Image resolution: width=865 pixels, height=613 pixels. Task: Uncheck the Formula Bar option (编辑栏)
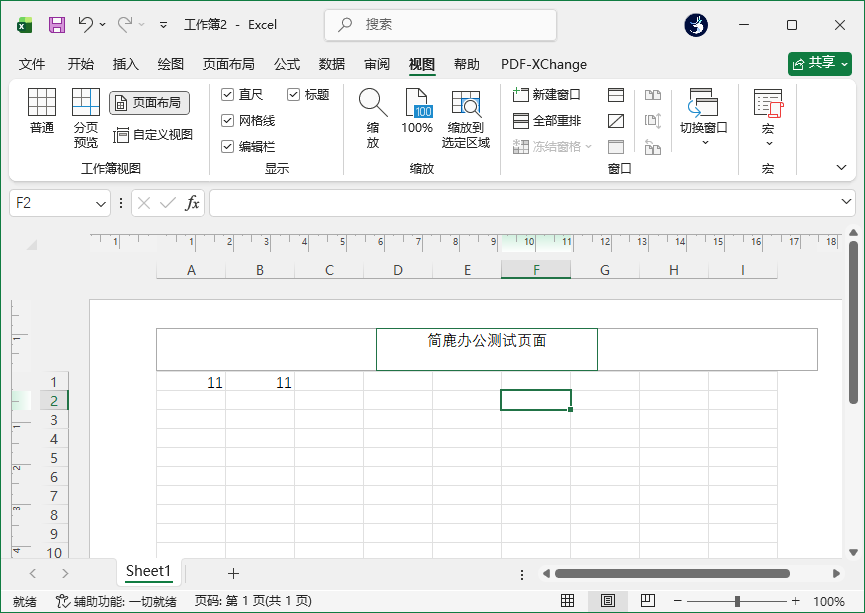click(x=228, y=145)
